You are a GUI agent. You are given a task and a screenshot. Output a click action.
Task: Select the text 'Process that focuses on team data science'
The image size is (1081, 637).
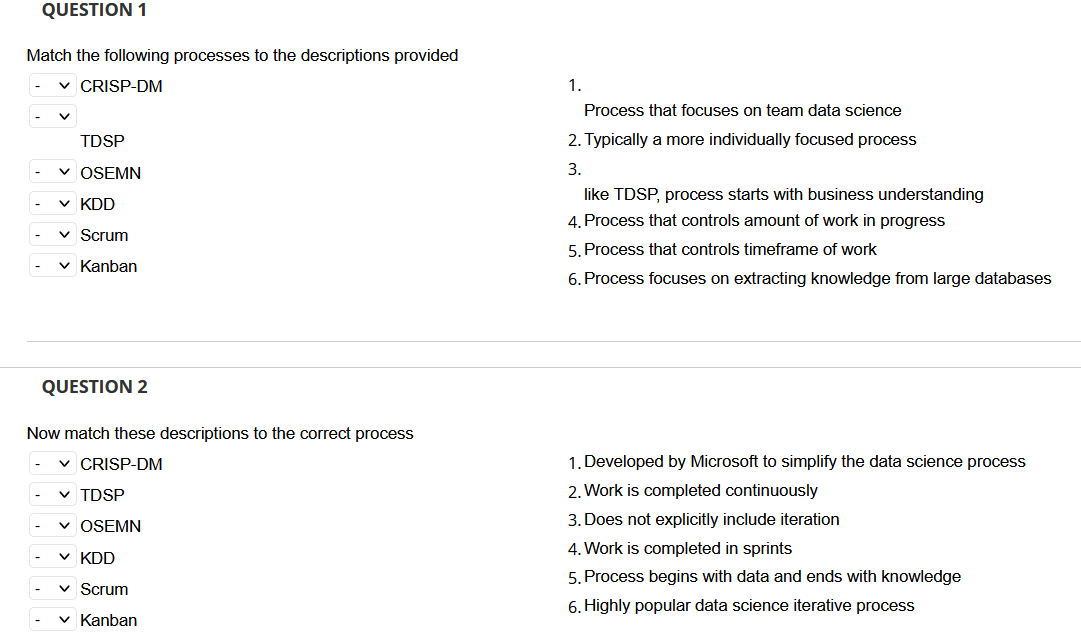tap(741, 110)
